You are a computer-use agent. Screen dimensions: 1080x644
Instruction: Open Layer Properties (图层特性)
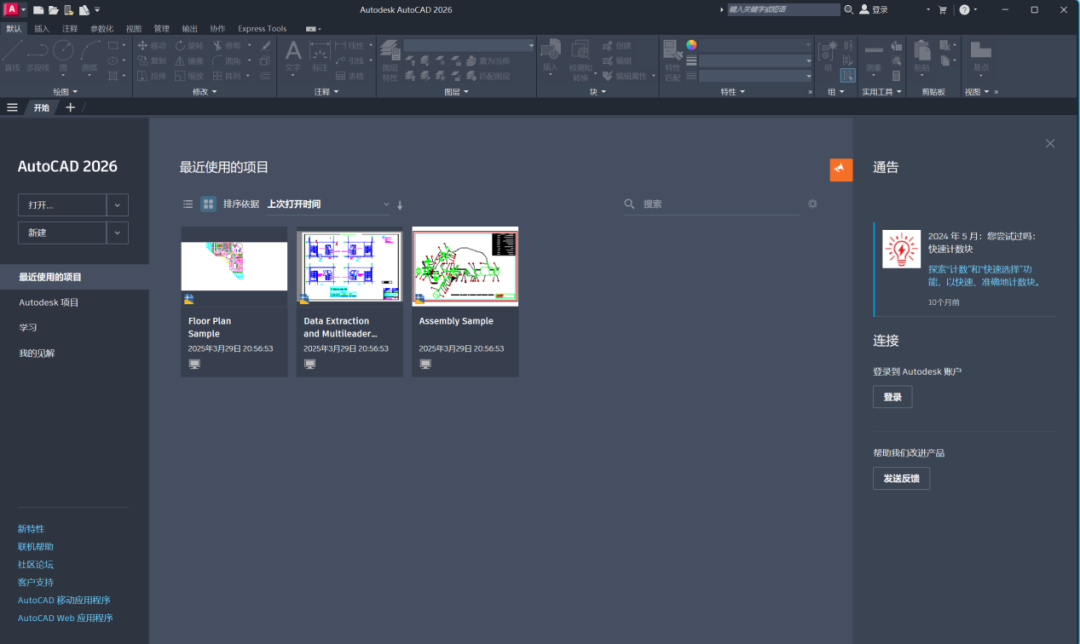pyautogui.click(x=390, y=61)
